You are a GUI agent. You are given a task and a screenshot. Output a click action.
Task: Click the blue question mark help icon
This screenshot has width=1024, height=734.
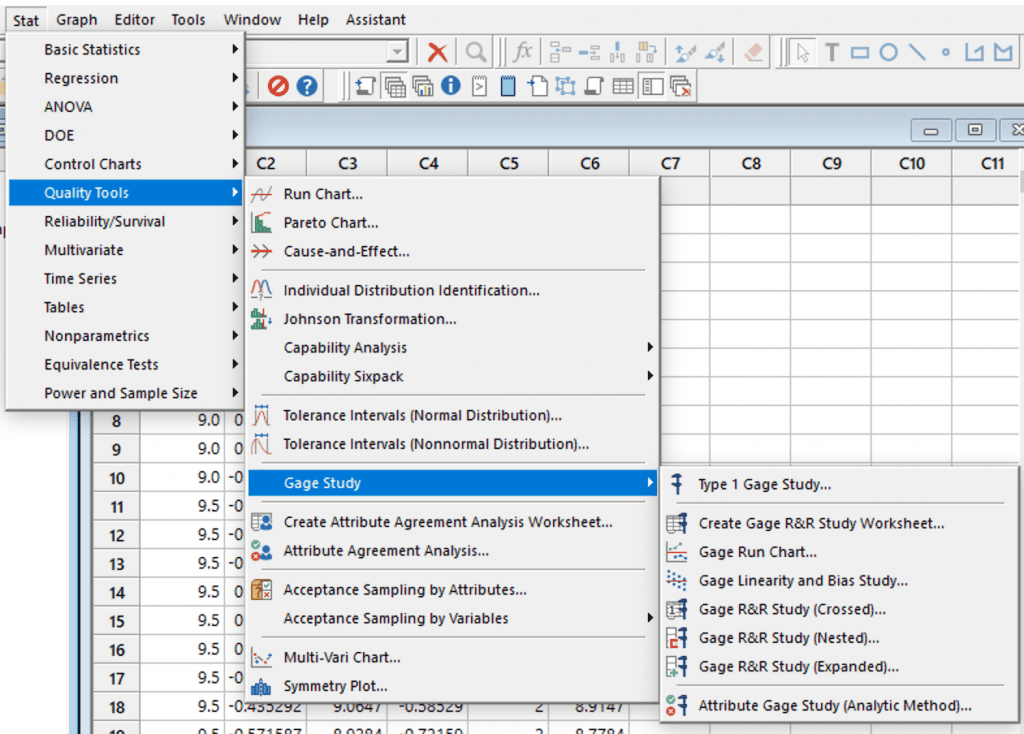pos(307,86)
